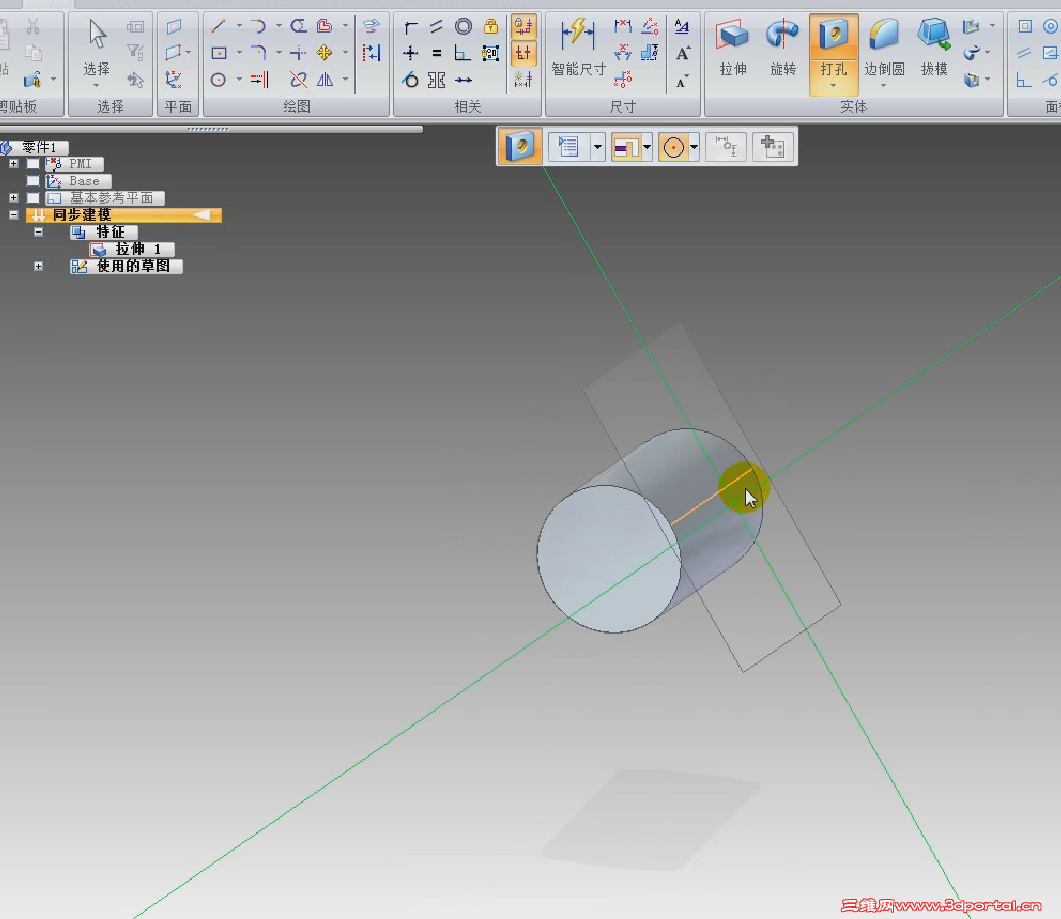Image resolution: width=1061 pixels, height=919 pixels.
Task: Toggle the PMI visibility checkbox
Action: (32, 164)
